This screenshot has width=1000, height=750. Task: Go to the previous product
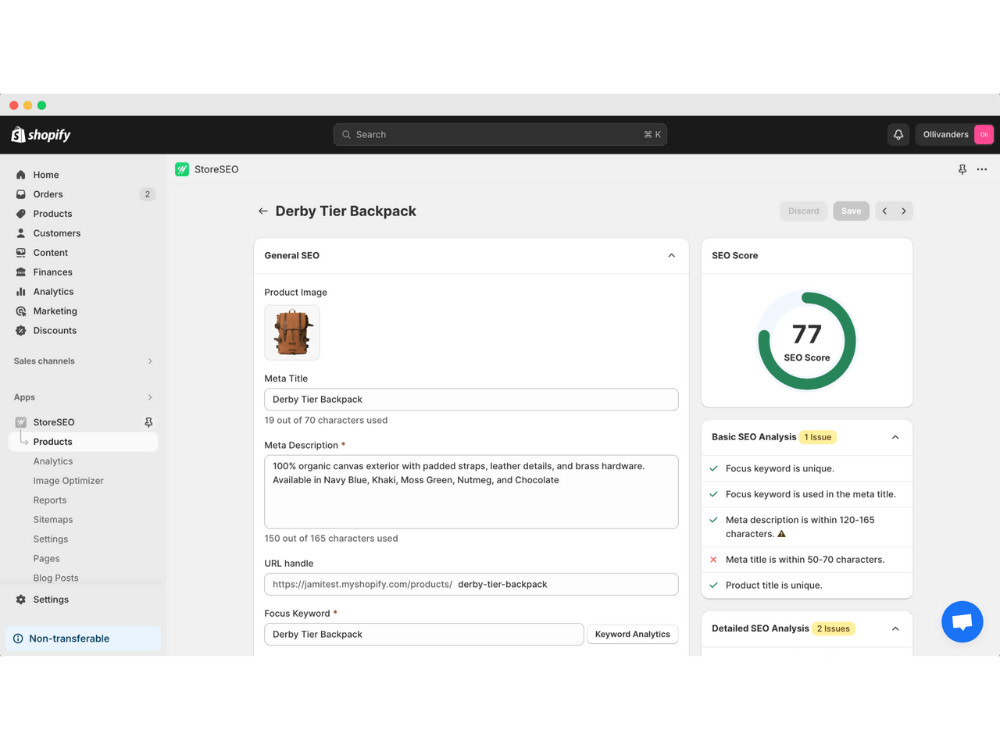tap(885, 211)
